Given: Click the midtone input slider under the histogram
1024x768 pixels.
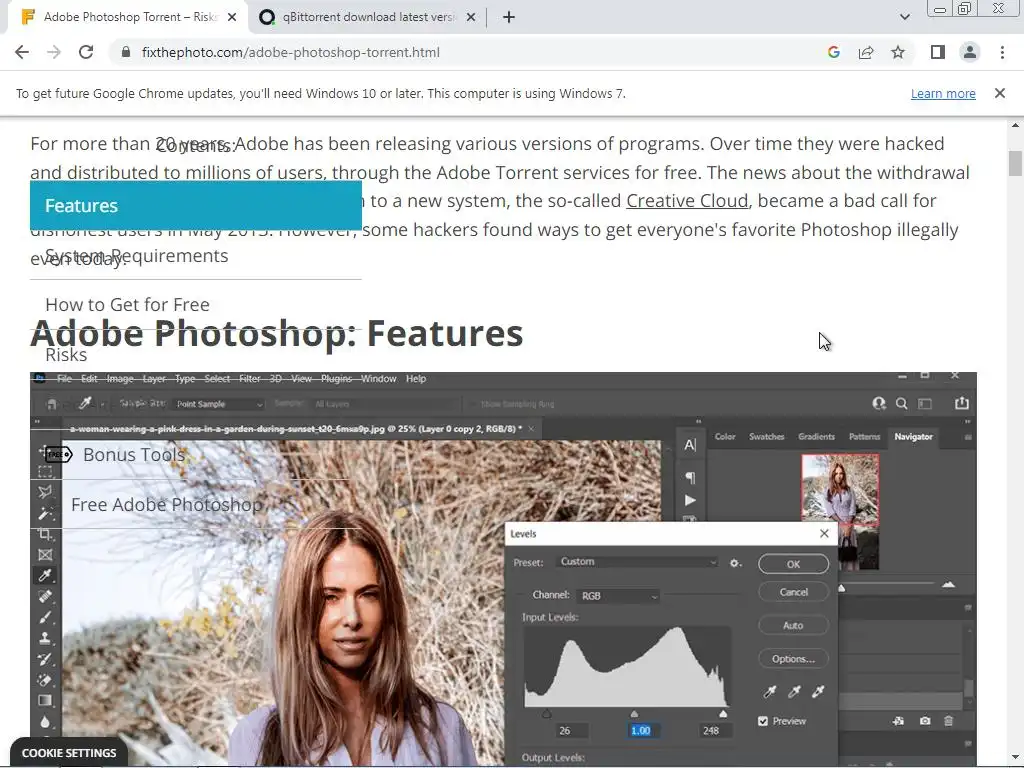Looking at the screenshot, I should [633, 714].
